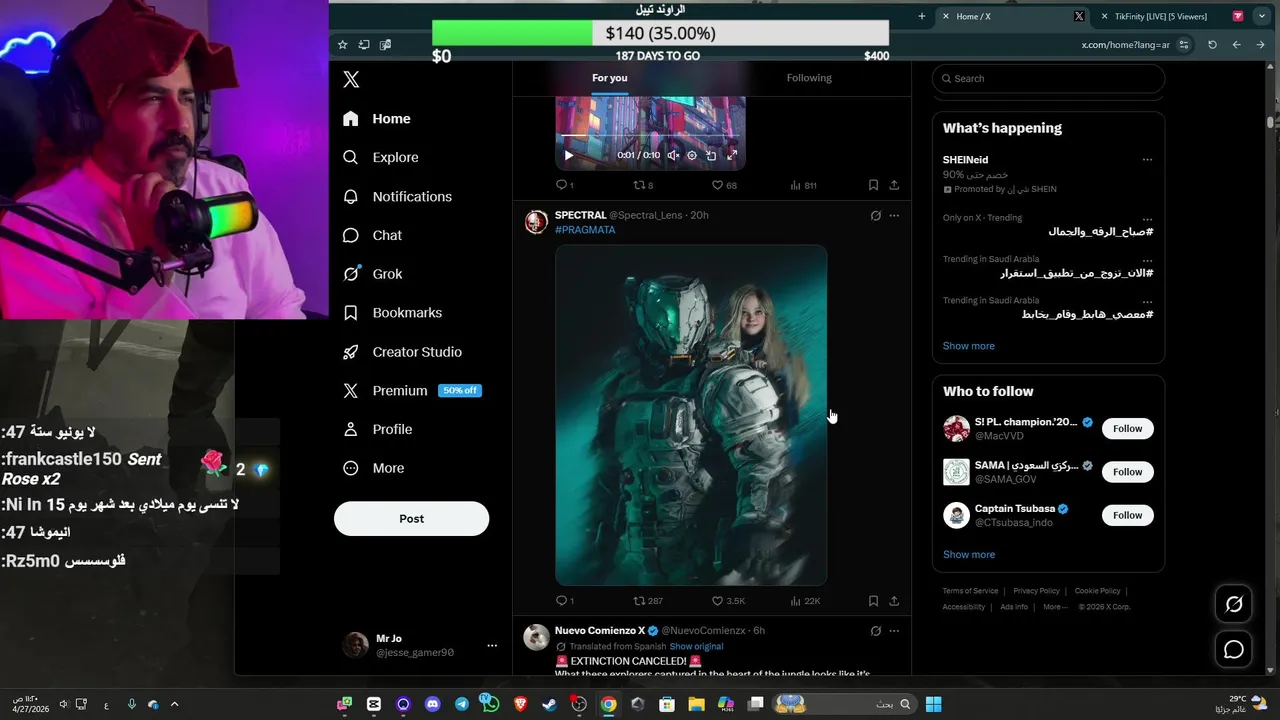Open account menu dots beside Mr Jo
This screenshot has height=720, width=1280.
(492, 646)
